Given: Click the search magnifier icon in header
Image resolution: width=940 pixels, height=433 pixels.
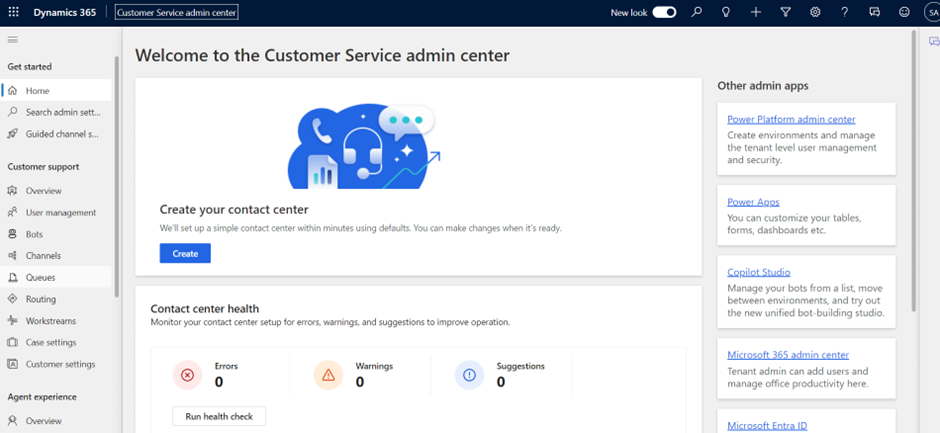Looking at the screenshot, I should (697, 12).
